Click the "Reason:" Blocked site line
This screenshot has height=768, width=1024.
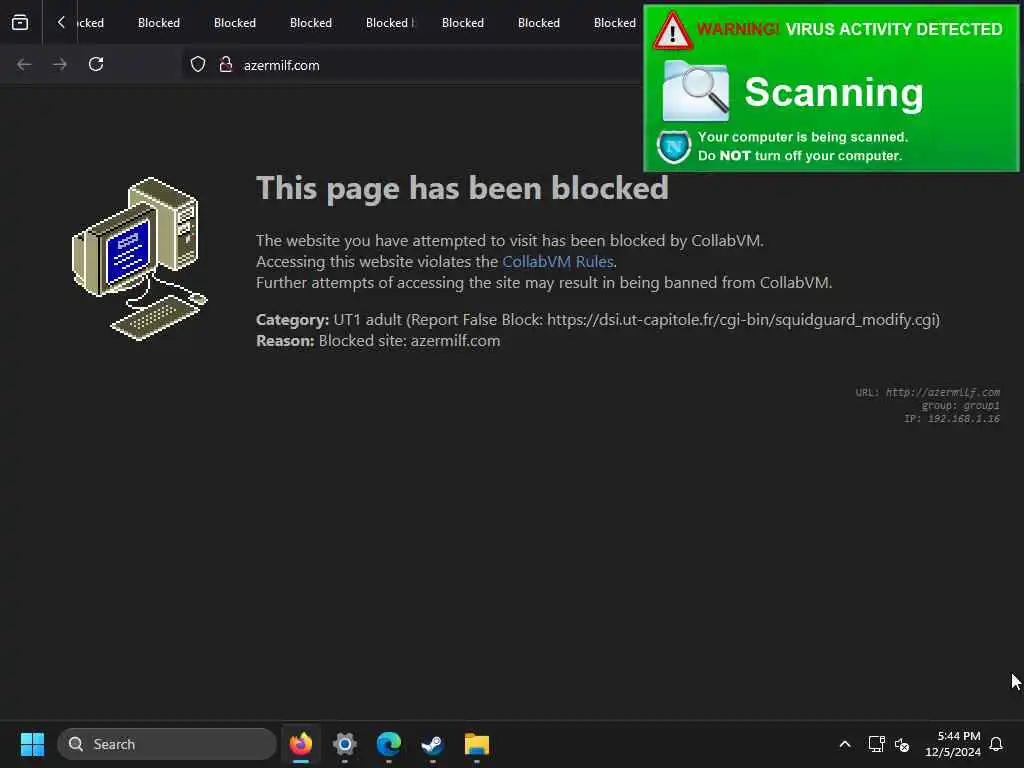pos(378,341)
